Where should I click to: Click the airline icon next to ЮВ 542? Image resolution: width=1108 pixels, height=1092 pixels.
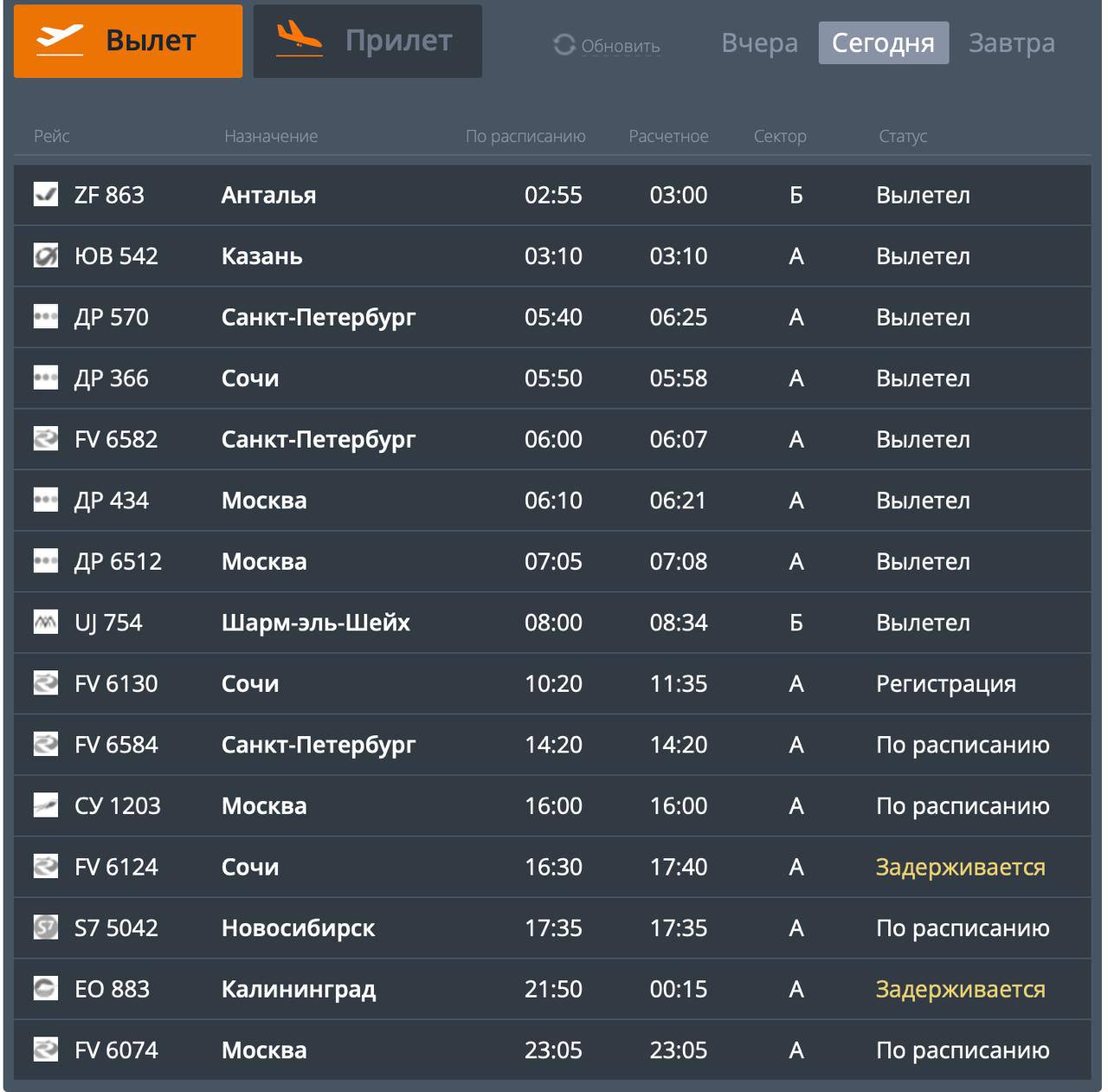(46, 255)
